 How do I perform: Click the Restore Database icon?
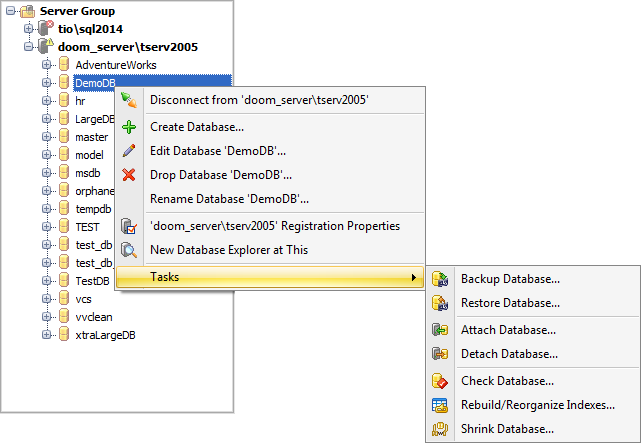point(439,303)
